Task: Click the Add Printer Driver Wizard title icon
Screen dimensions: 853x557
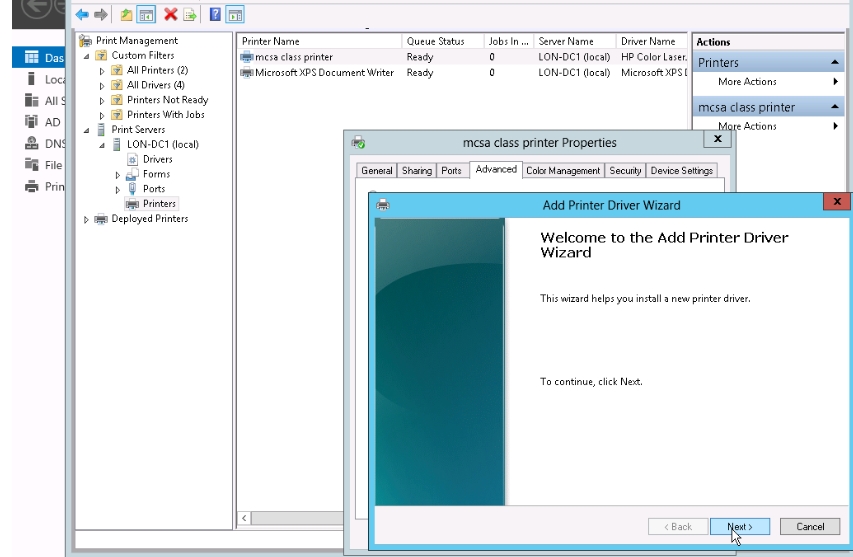Action: [x=383, y=205]
